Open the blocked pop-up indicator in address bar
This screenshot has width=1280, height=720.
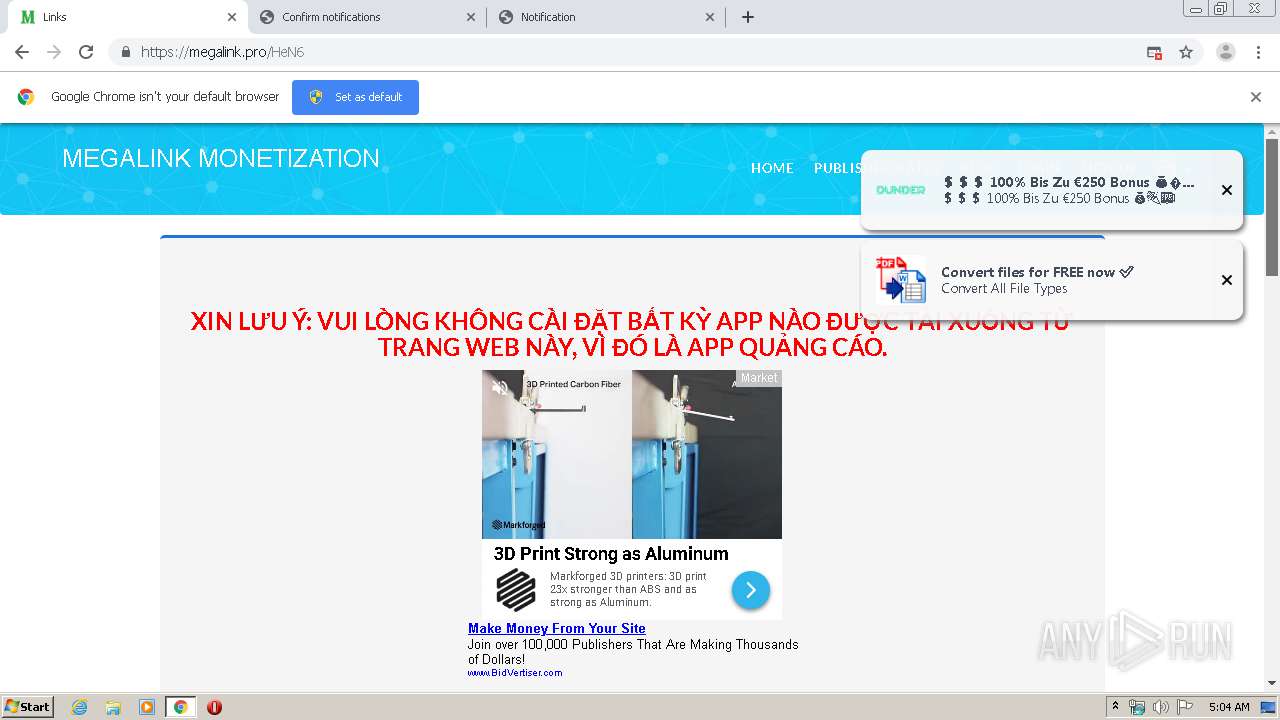1154,52
